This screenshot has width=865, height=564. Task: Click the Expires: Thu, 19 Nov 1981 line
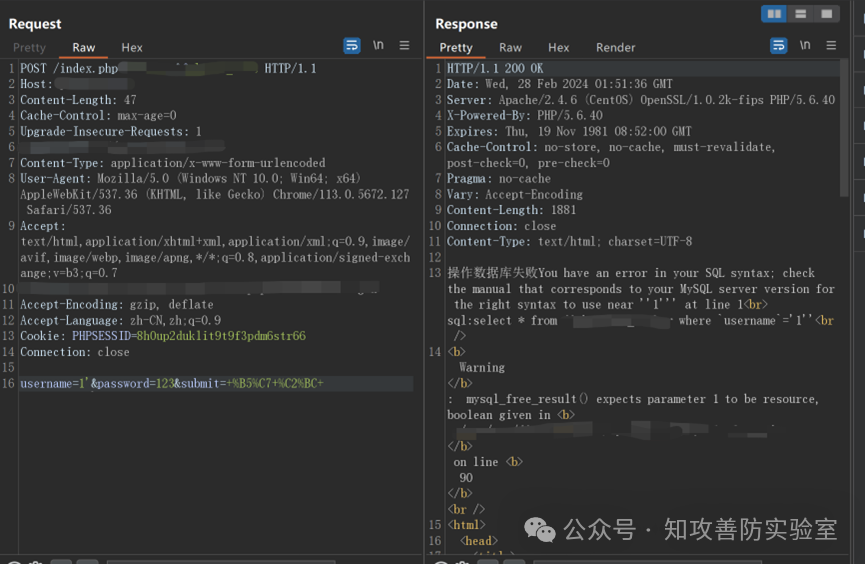point(569,131)
